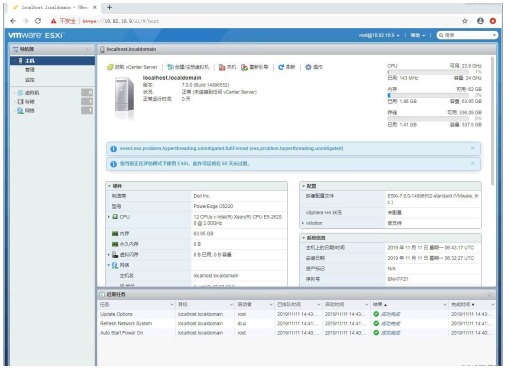The height and width of the screenshot is (369, 510).
Task: Click the Navigator panel icon
Action: [x=15, y=49]
